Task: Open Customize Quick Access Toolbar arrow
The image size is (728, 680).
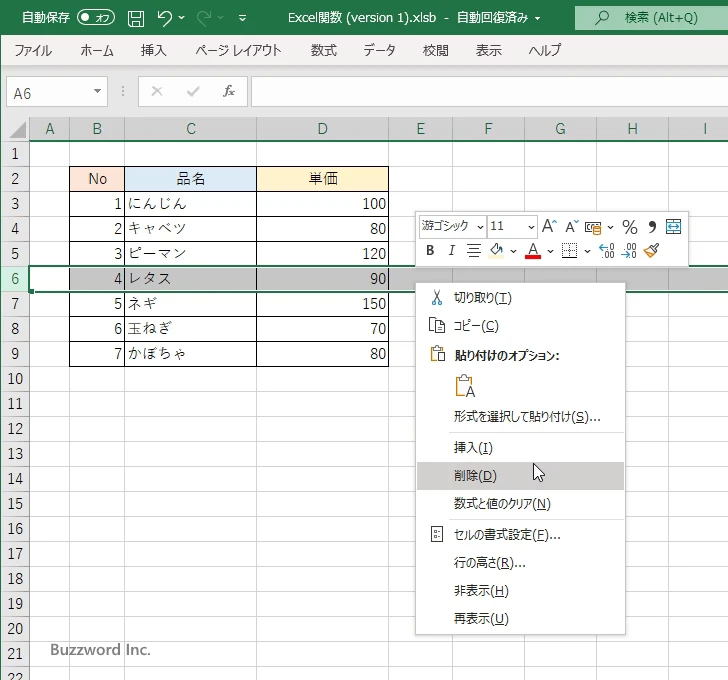Action: (x=242, y=18)
